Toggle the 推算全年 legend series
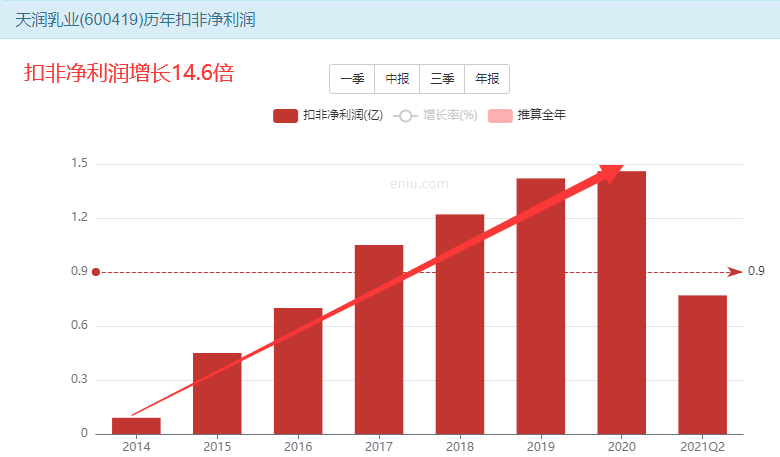780x457 pixels. pyautogui.click(x=527, y=115)
